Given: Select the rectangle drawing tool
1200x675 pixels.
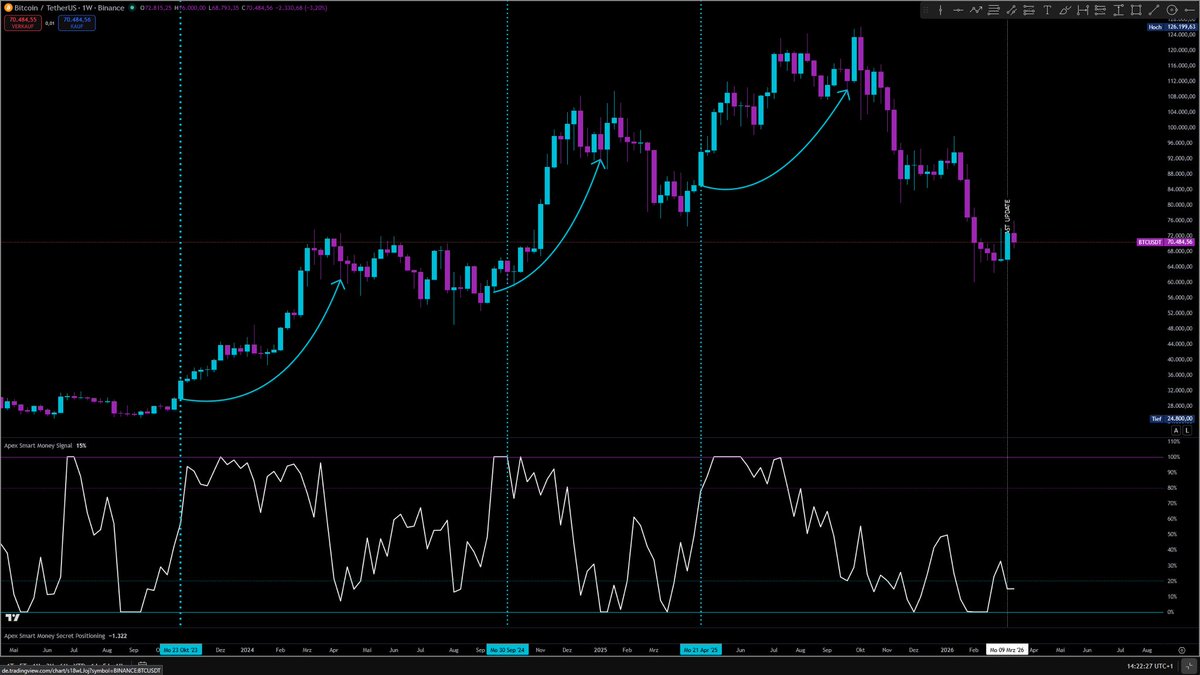Looking at the screenshot, I should [x=1136, y=10].
